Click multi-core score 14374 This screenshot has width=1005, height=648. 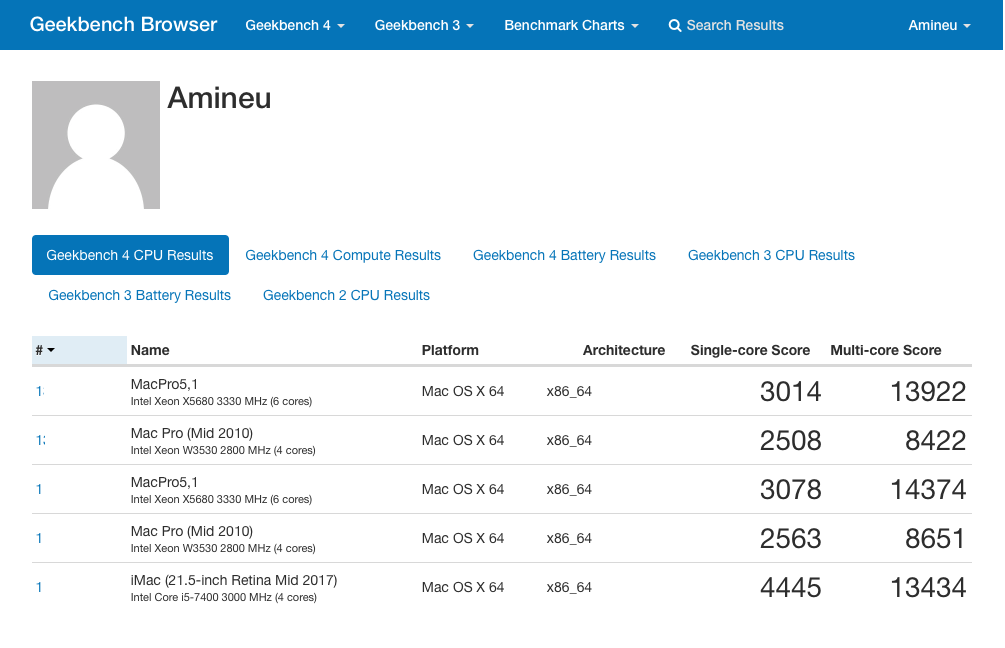pyautogui.click(x=928, y=490)
